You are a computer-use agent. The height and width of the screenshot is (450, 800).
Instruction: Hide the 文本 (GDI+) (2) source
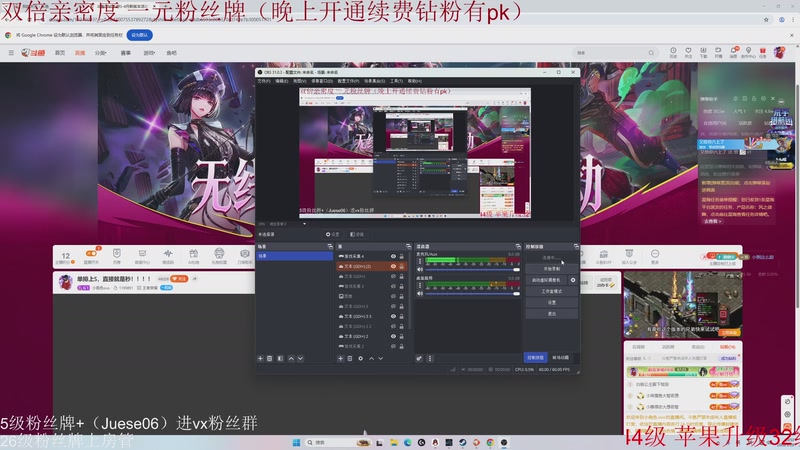pyautogui.click(x=393, y=266)
